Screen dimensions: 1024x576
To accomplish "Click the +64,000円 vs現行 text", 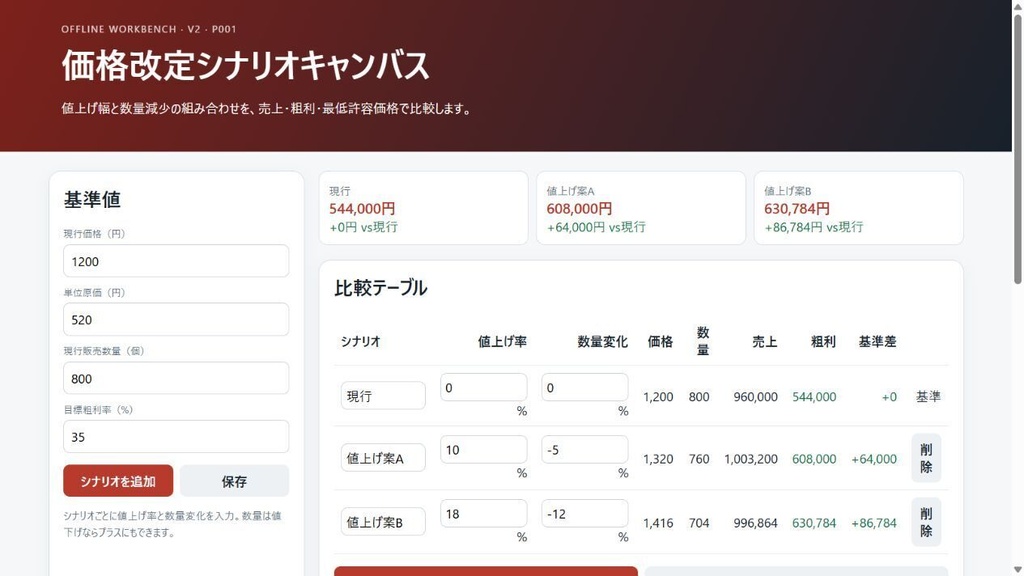I will pyautogui.click(x=596, y=227).
